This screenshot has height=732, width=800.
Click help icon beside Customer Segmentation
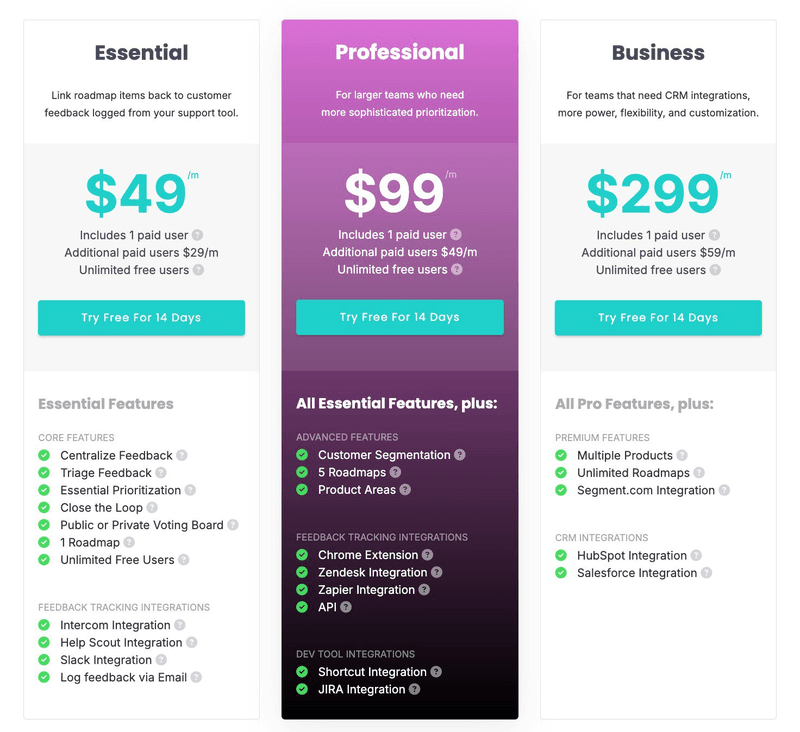[460, 455]
